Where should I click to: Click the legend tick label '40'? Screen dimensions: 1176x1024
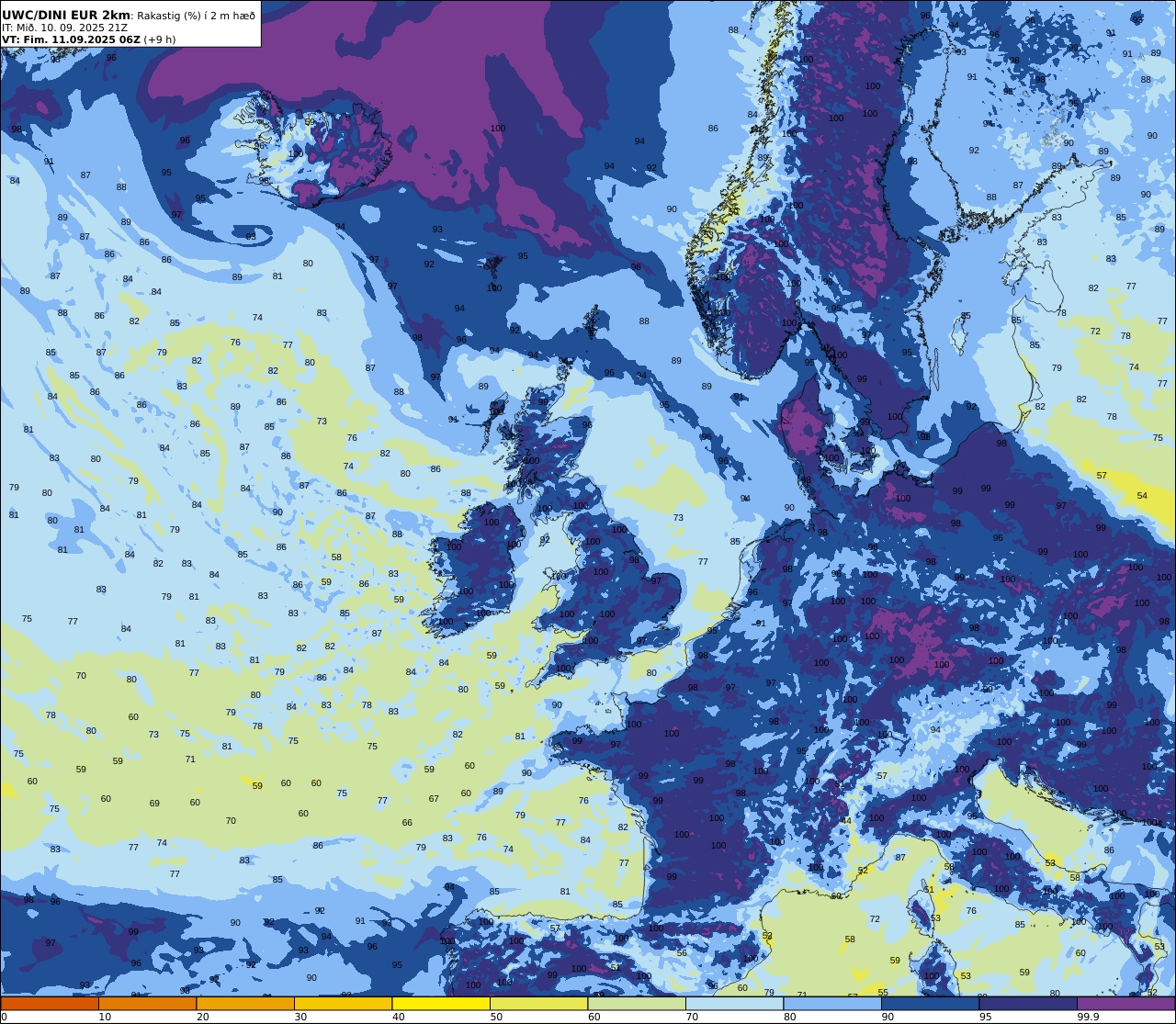click(398, 1017)
